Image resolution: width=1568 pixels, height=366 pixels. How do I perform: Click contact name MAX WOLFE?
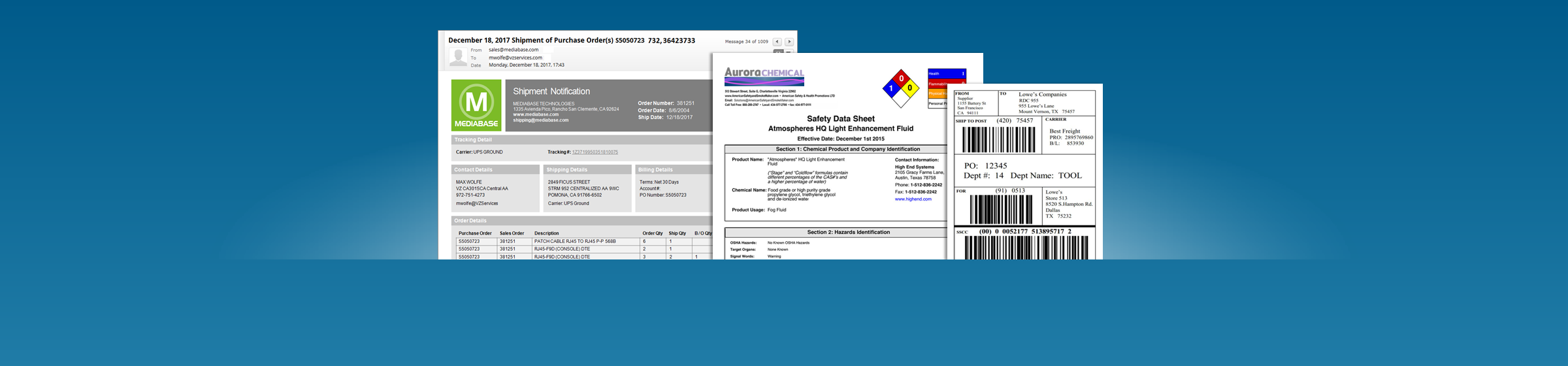click(x=468, y=182)
